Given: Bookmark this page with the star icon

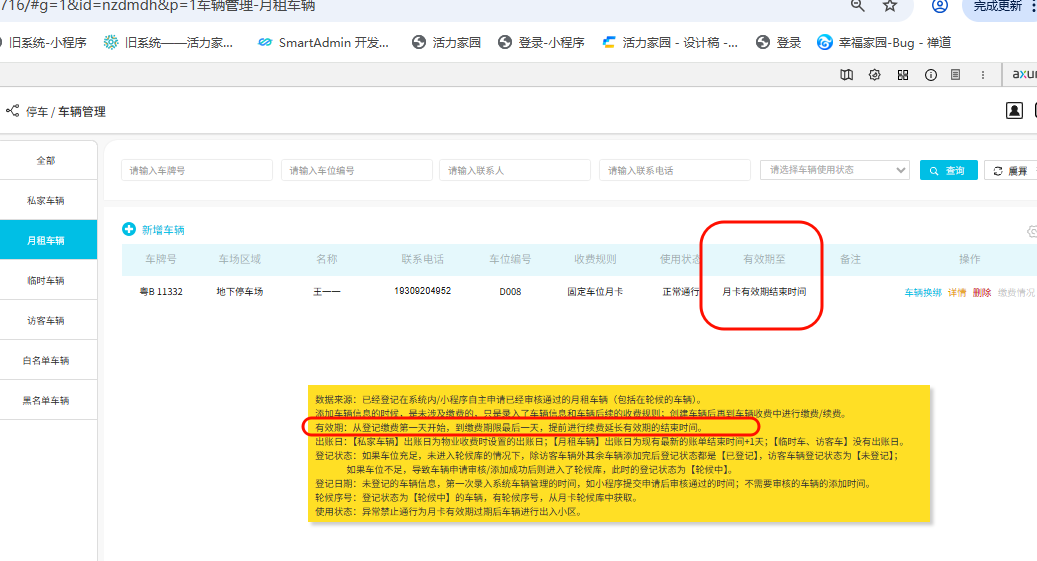Looking at the screenshot, I should tap(890, 6).
